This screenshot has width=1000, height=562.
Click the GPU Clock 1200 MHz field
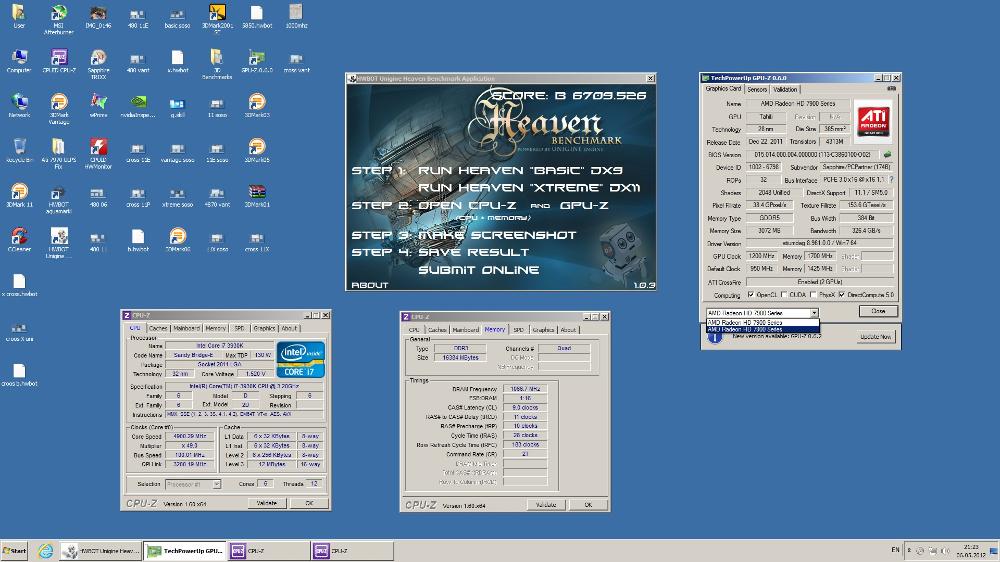coord(761,256)
